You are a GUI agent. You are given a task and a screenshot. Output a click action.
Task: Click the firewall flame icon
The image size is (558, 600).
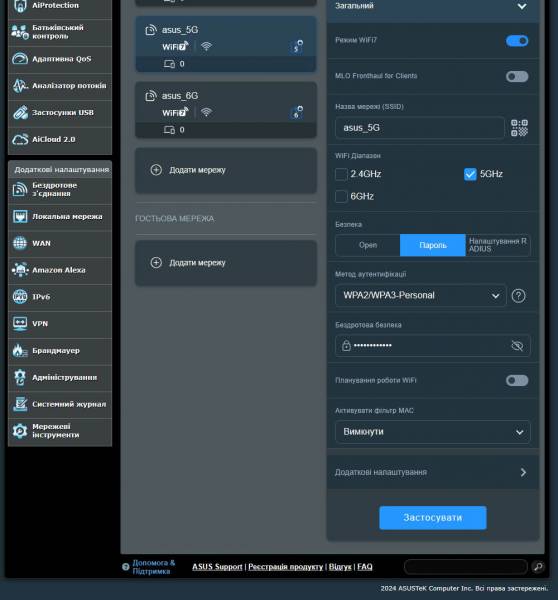20,351
